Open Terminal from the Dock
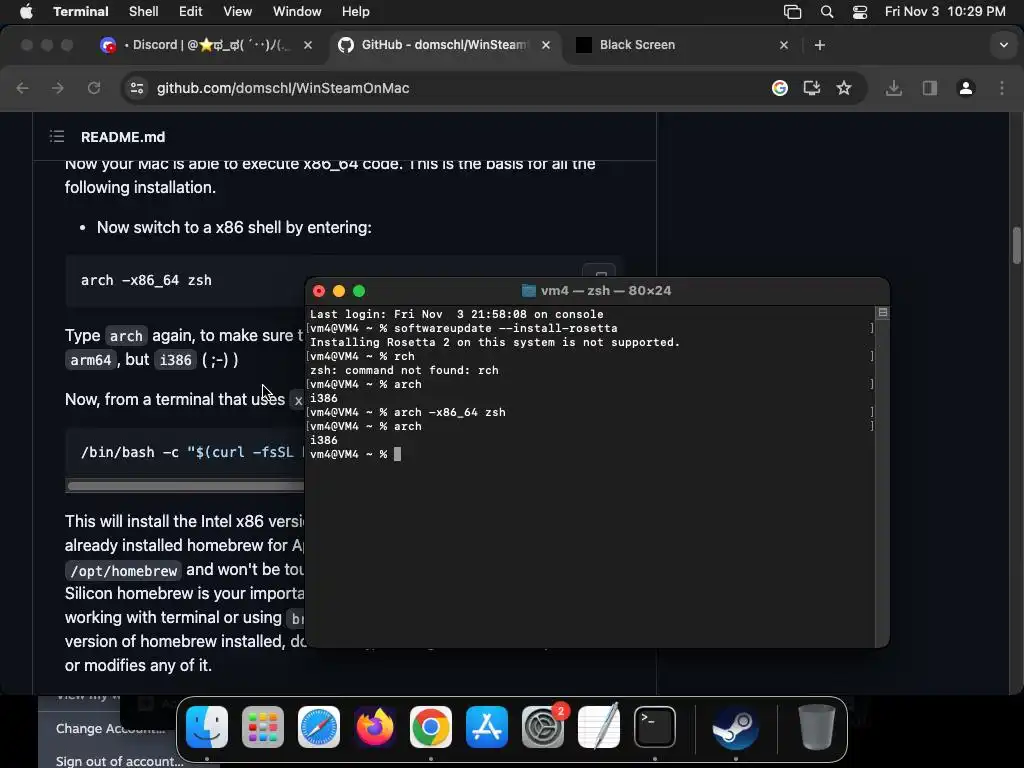Viewport: 1024px width, 768px height. click(654, 727)
